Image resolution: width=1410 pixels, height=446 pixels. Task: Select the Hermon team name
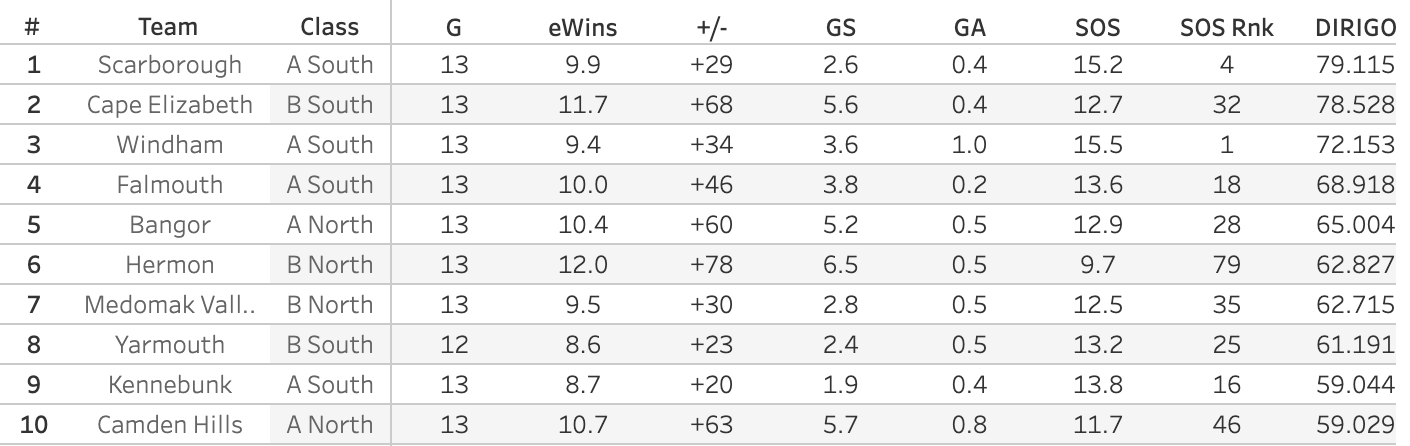pos(169,265)
